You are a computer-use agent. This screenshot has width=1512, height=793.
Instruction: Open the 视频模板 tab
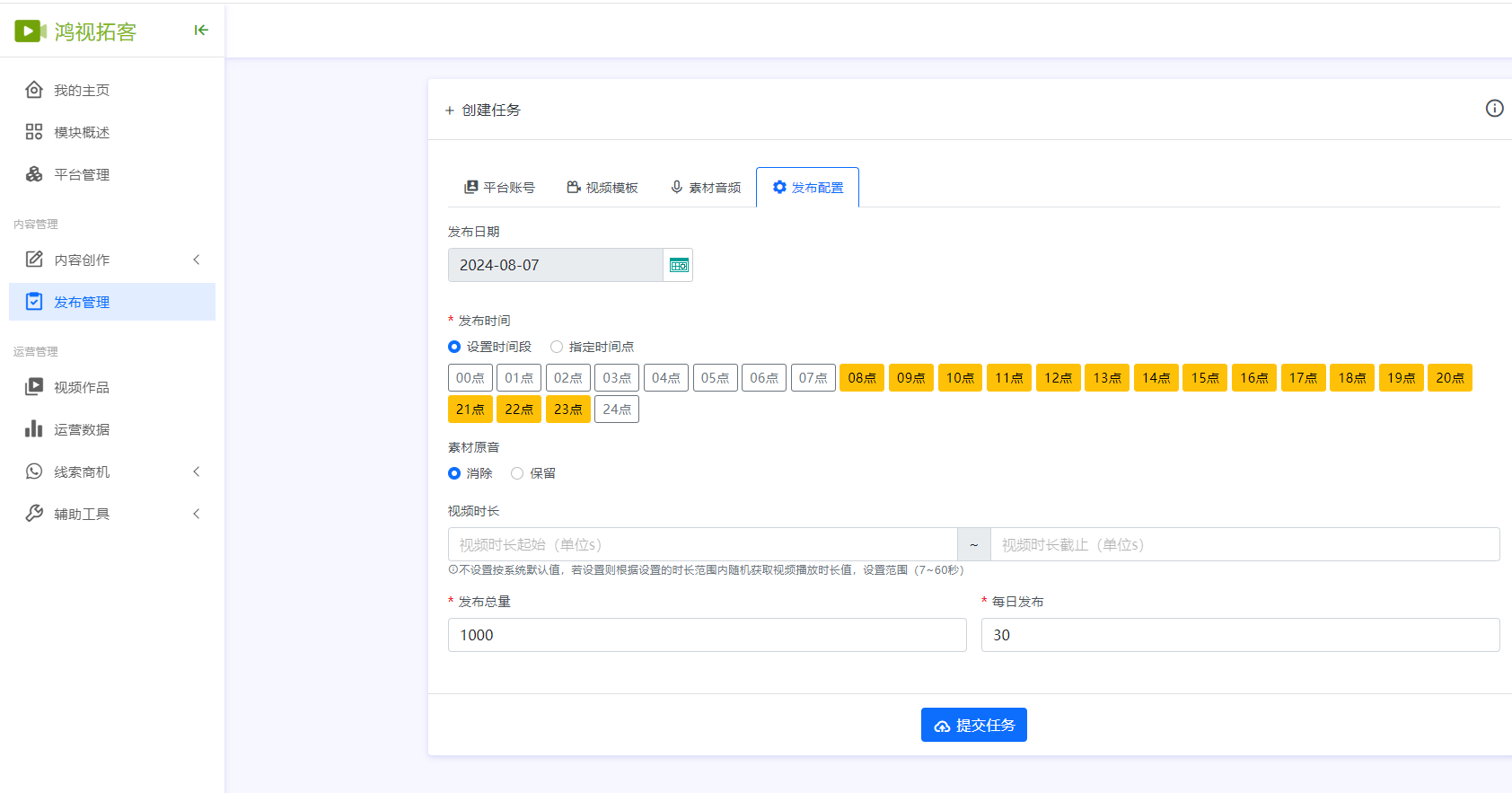602,188
